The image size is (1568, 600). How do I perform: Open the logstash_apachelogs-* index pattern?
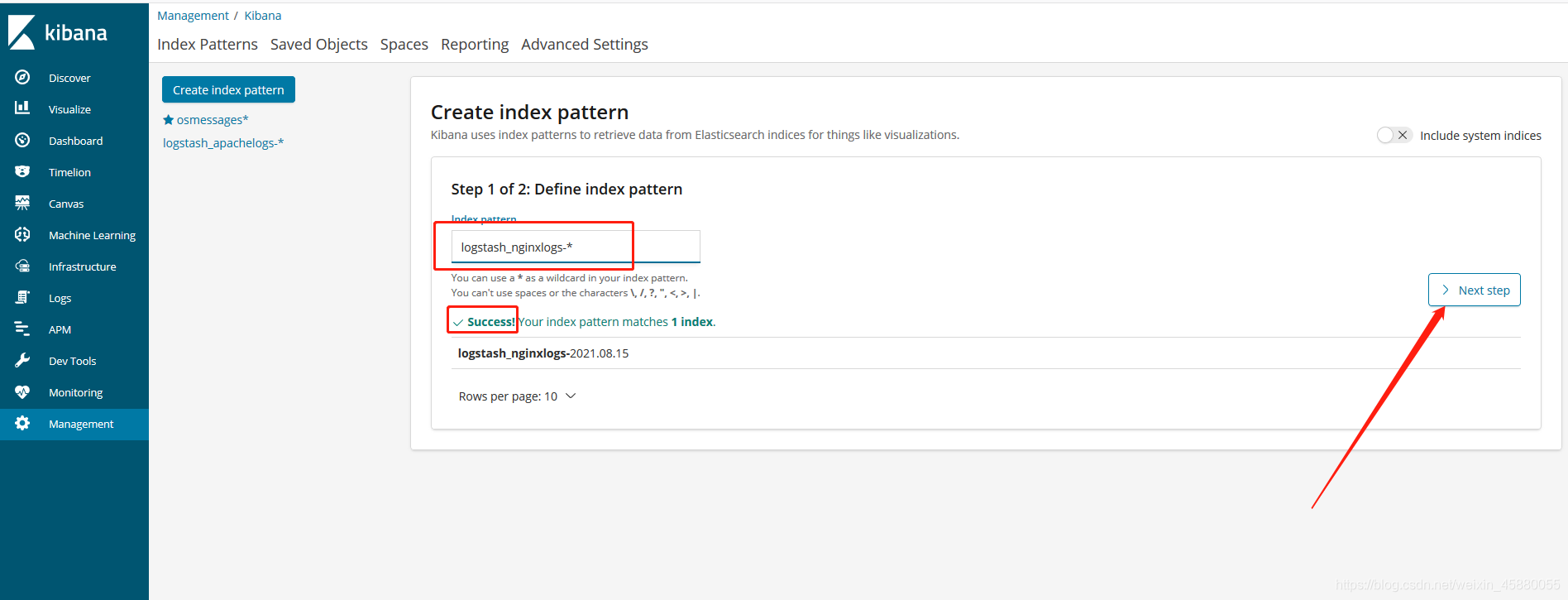(223, 143)
